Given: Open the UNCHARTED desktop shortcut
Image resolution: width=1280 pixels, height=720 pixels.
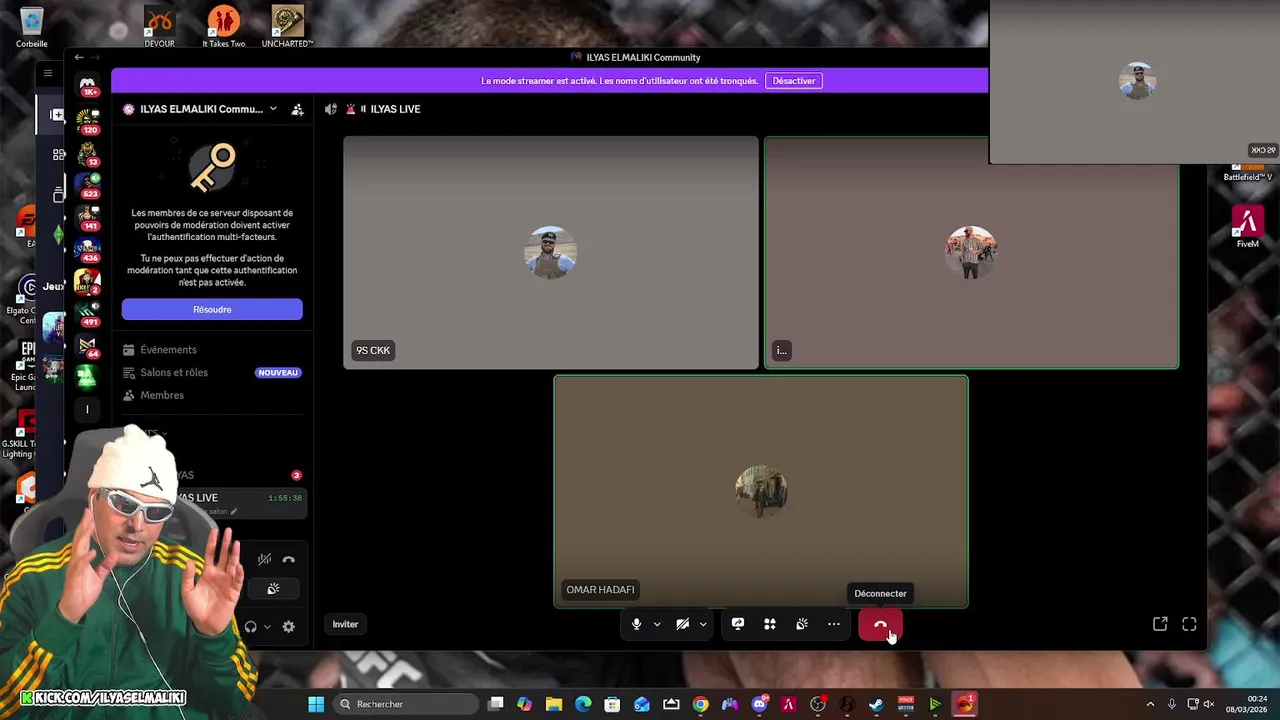Looking at the screenshot, I should click(288, 26).
